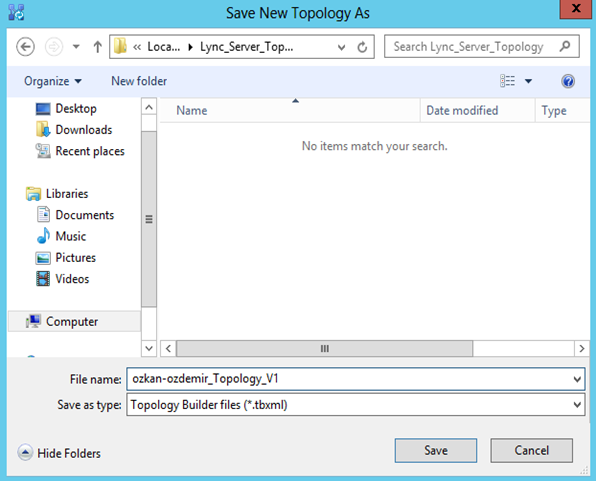Click the Back navigation arrow
This screenshot has width=596, height=481.
click(25, 47)
